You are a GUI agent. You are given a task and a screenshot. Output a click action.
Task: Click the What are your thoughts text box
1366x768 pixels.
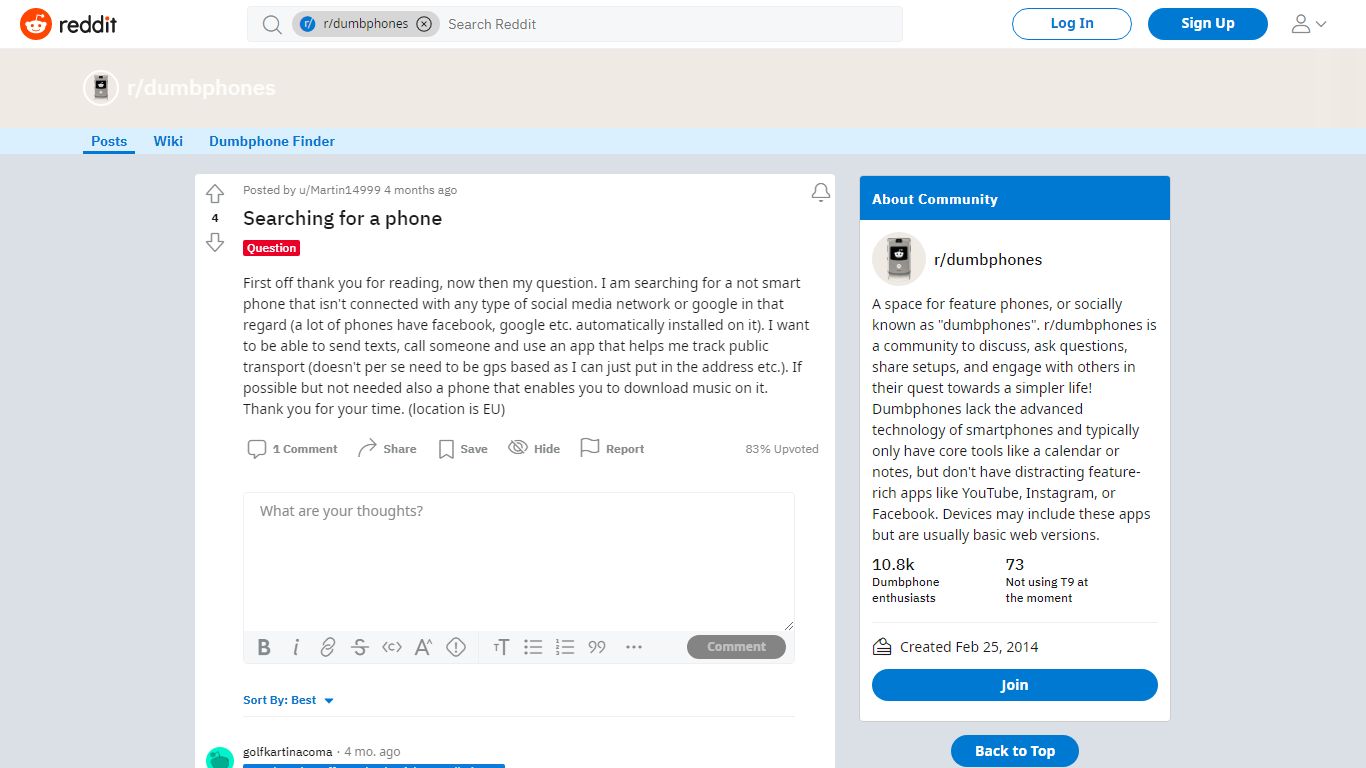coord(519,562)
